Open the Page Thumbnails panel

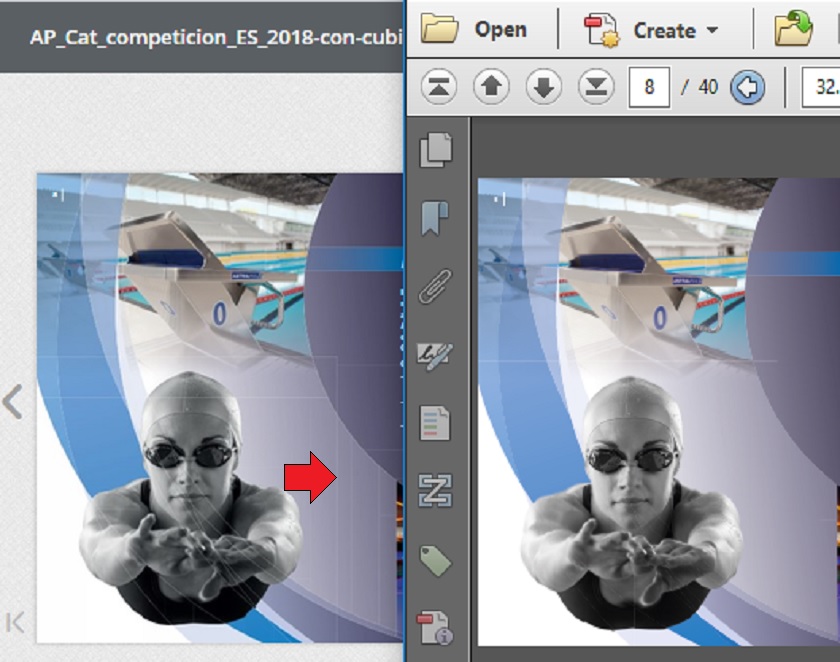click(436, 150)
